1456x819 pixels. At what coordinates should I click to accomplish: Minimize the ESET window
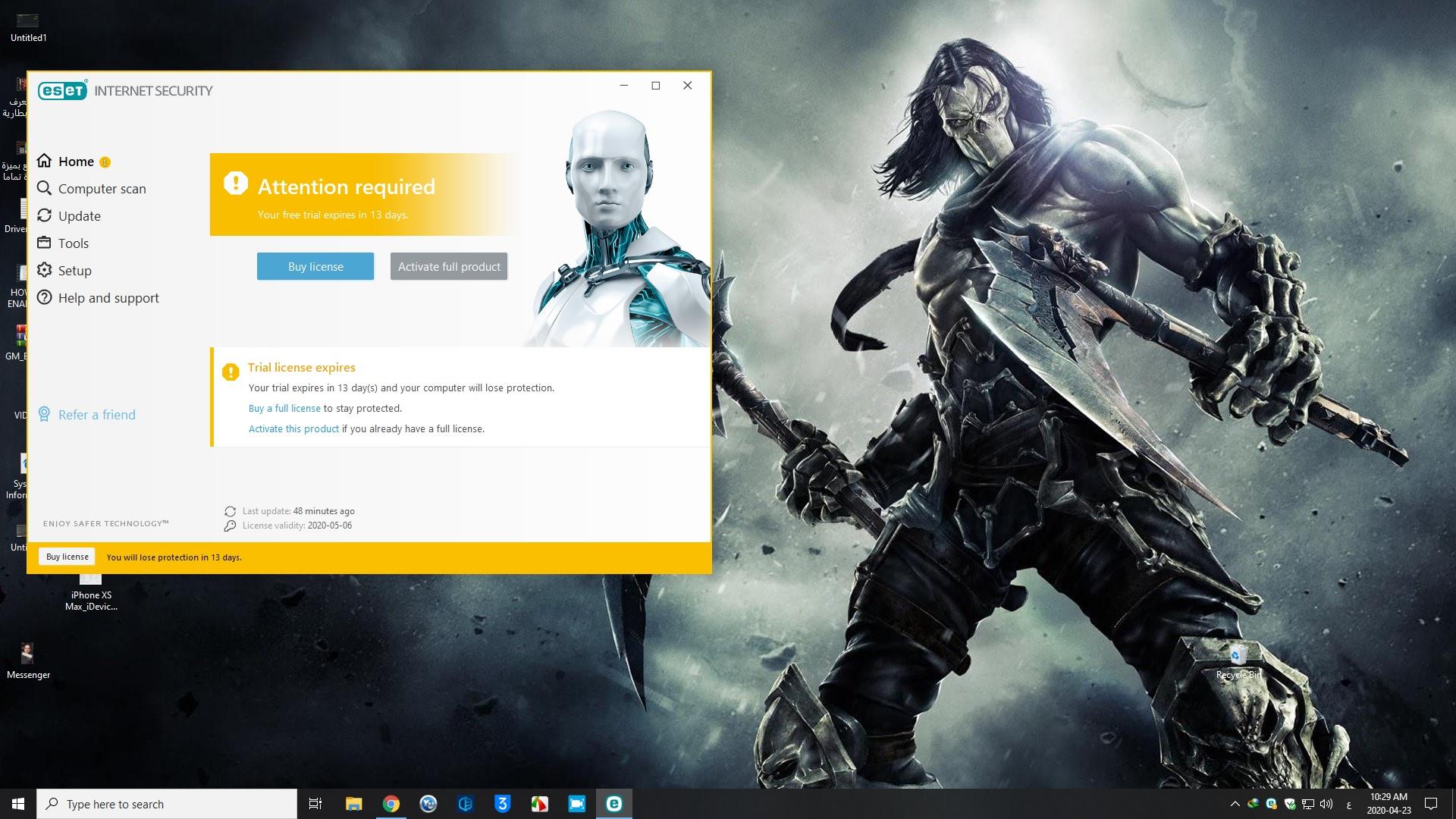624,86
